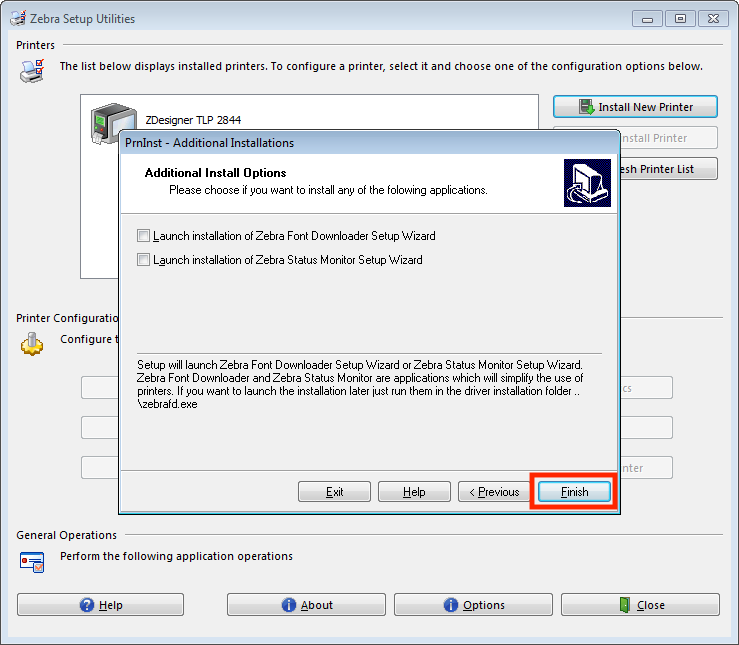Open the About button at bottom
The width and height of the screenshot is (739, 645).
tap(306, 604)
